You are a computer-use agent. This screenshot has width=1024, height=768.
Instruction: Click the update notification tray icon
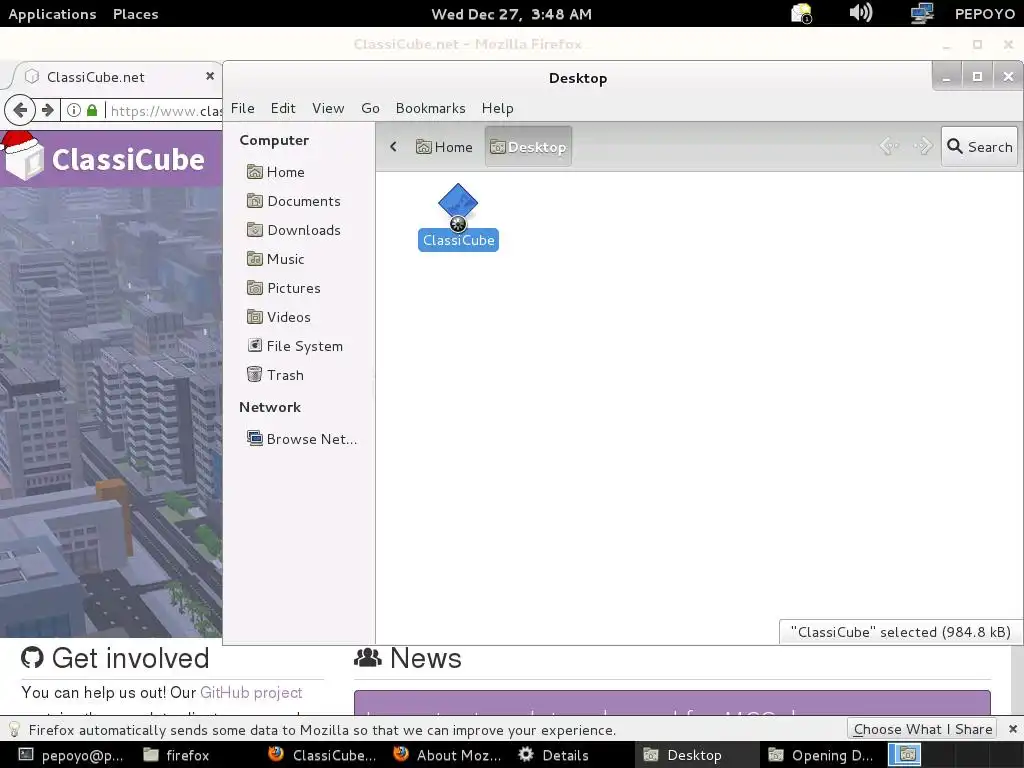click(x=801, y=13)
